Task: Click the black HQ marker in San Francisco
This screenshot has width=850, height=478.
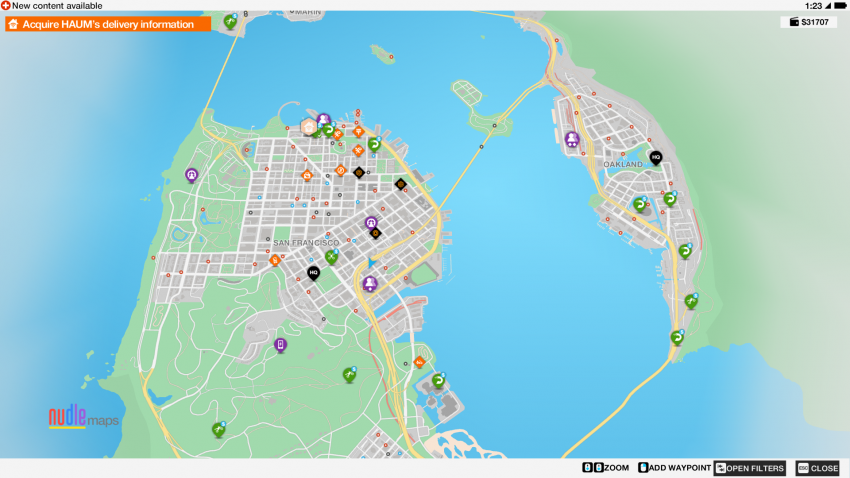Action: tap(313, 273)
